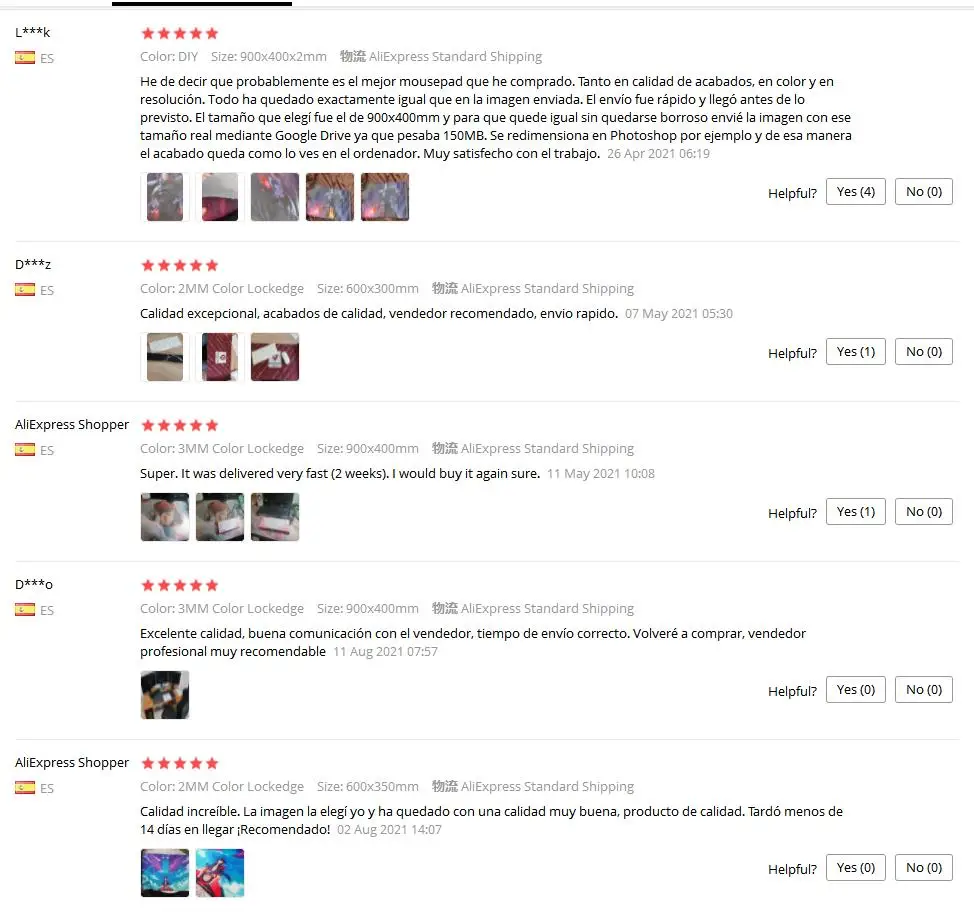The width and height of the screenshot is (974, 913).
Task: Open fifth photo thumbnail in L***k's review
Action: coord(385,197)
